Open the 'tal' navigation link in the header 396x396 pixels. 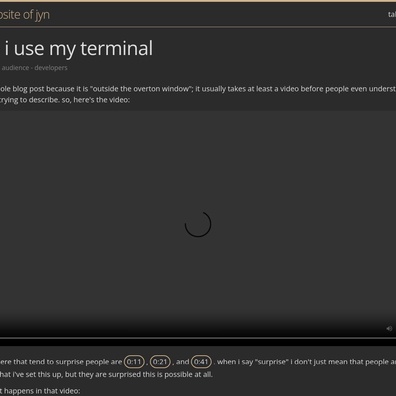click(392, 14)
